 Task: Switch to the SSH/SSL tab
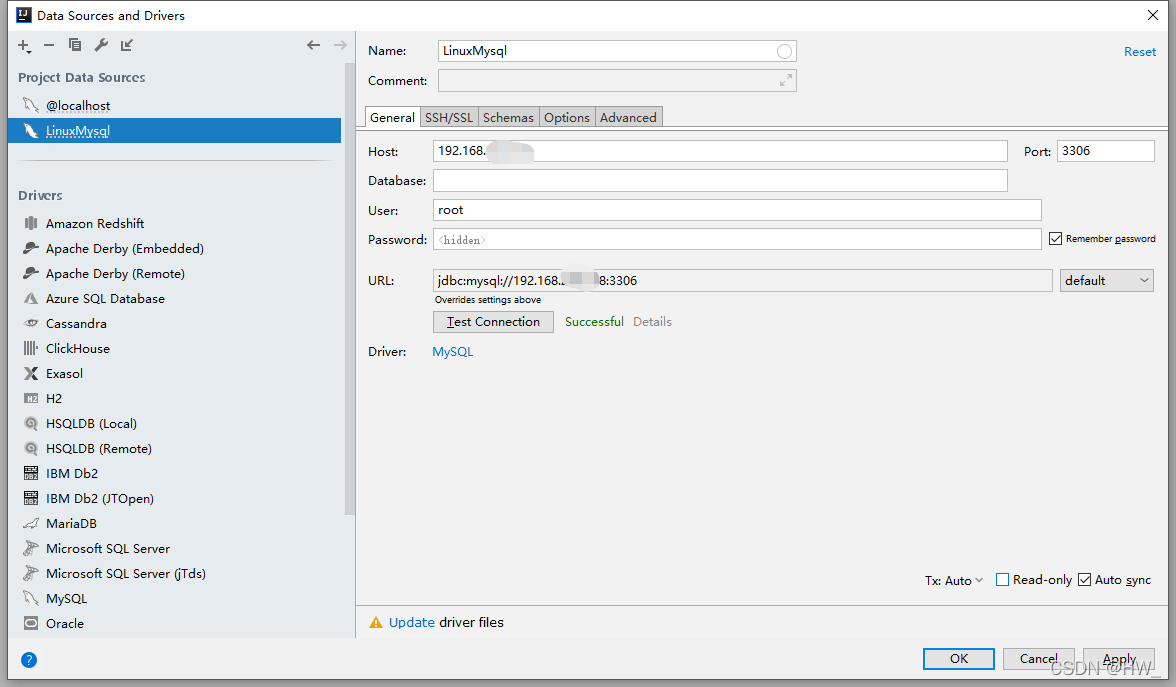[448, 117]
